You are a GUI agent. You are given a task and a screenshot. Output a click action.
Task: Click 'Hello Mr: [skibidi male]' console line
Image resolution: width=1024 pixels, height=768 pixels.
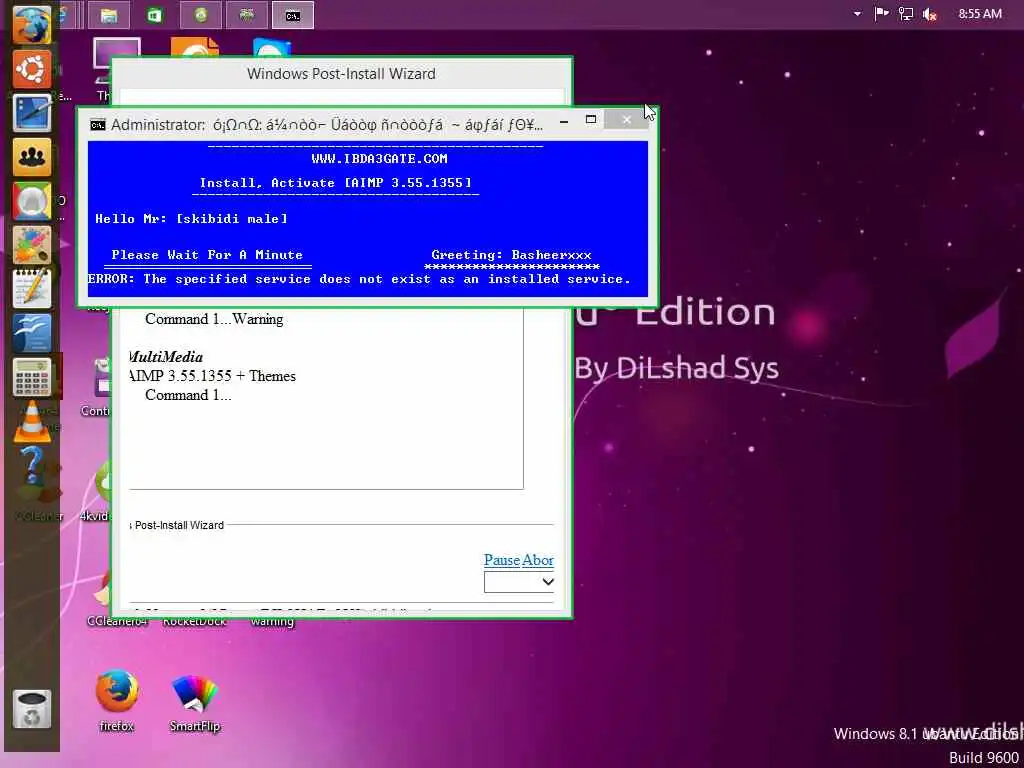pos(191,219)
